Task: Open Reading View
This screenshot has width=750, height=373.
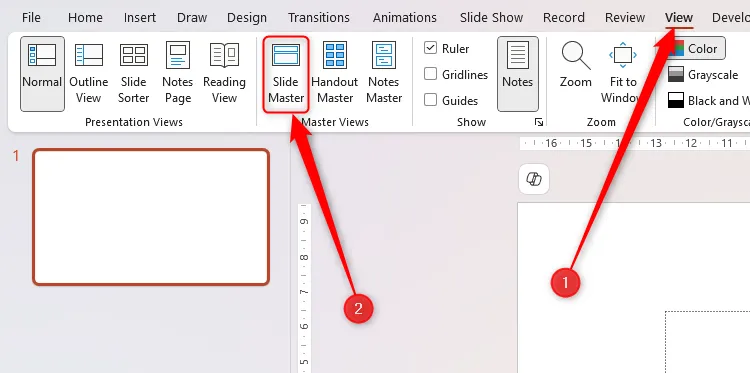Action: (224, 74)
